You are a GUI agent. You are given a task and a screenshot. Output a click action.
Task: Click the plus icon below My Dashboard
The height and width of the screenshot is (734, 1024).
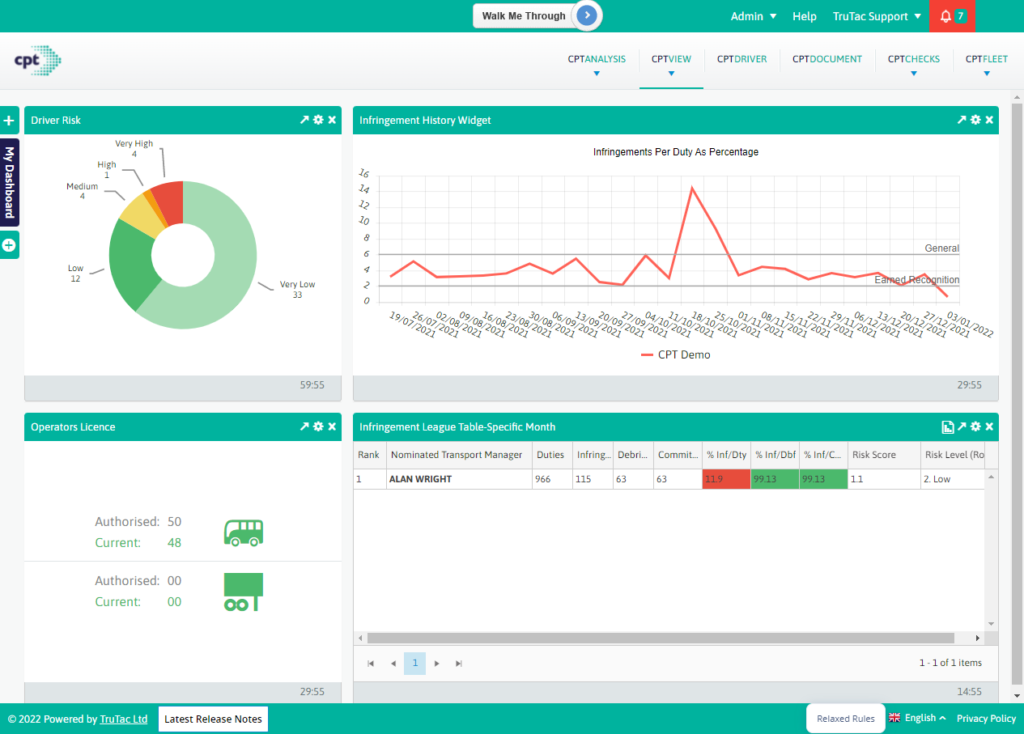pyautogui.click(x=9, y=244)
